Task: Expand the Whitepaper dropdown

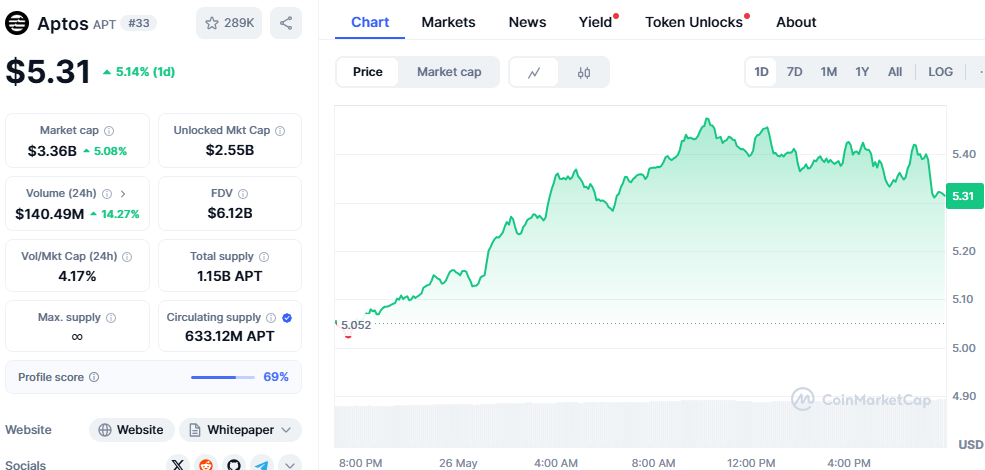Action: click(x=241, y=430)
